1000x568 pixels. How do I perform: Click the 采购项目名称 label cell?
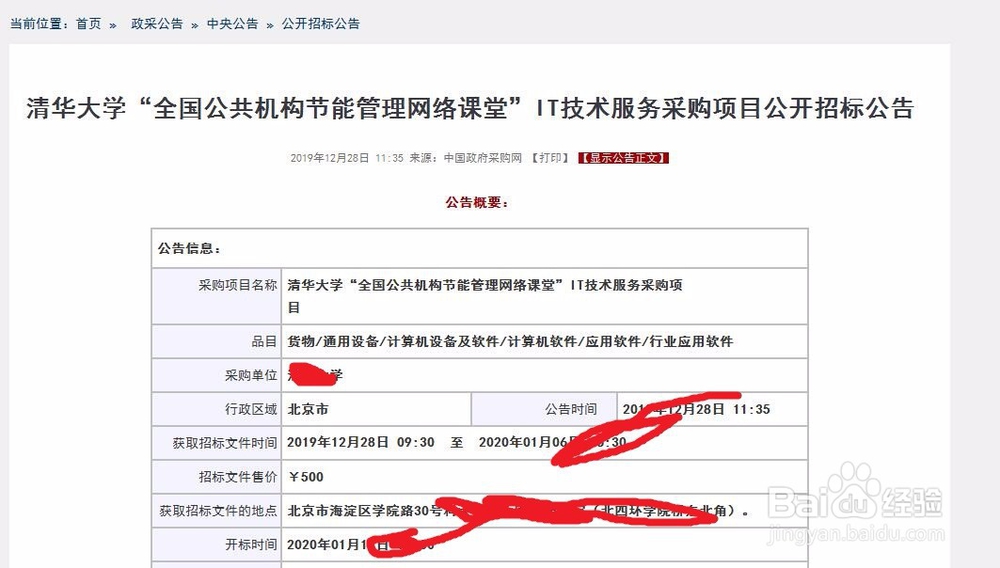217,296
